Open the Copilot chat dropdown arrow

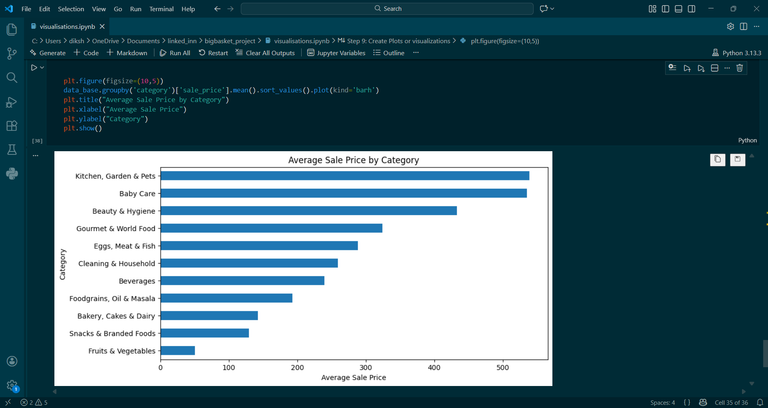tap(552, 9)
